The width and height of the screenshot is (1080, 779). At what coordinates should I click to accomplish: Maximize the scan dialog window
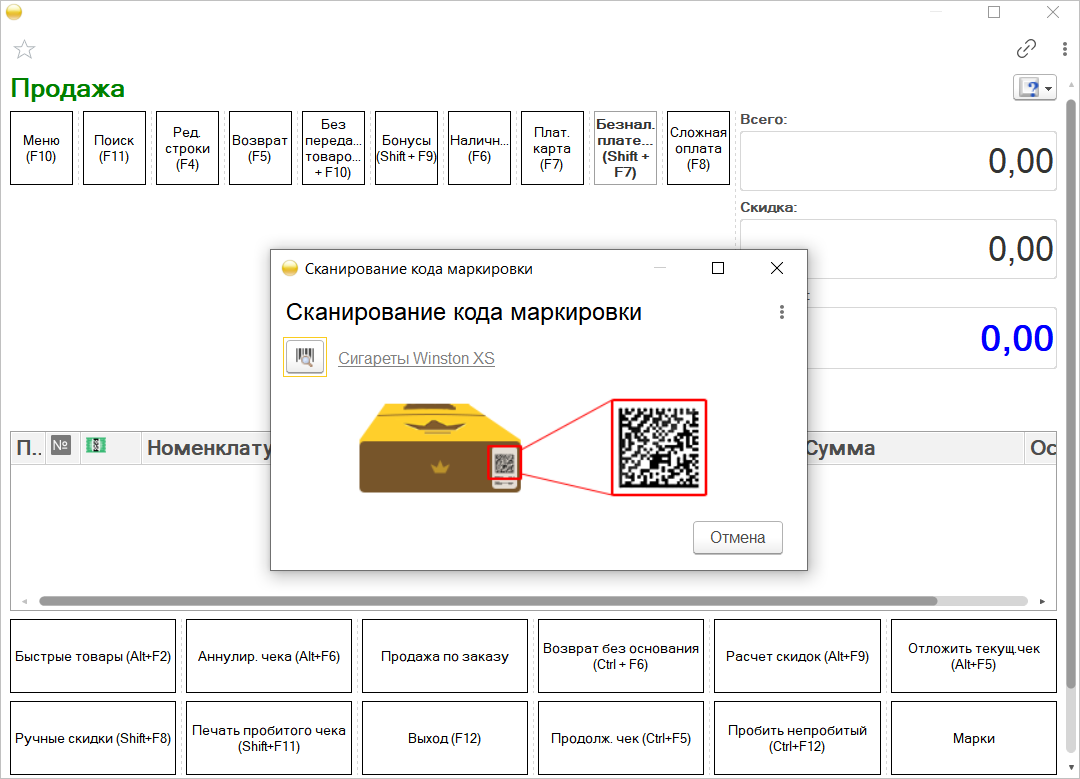718,268
